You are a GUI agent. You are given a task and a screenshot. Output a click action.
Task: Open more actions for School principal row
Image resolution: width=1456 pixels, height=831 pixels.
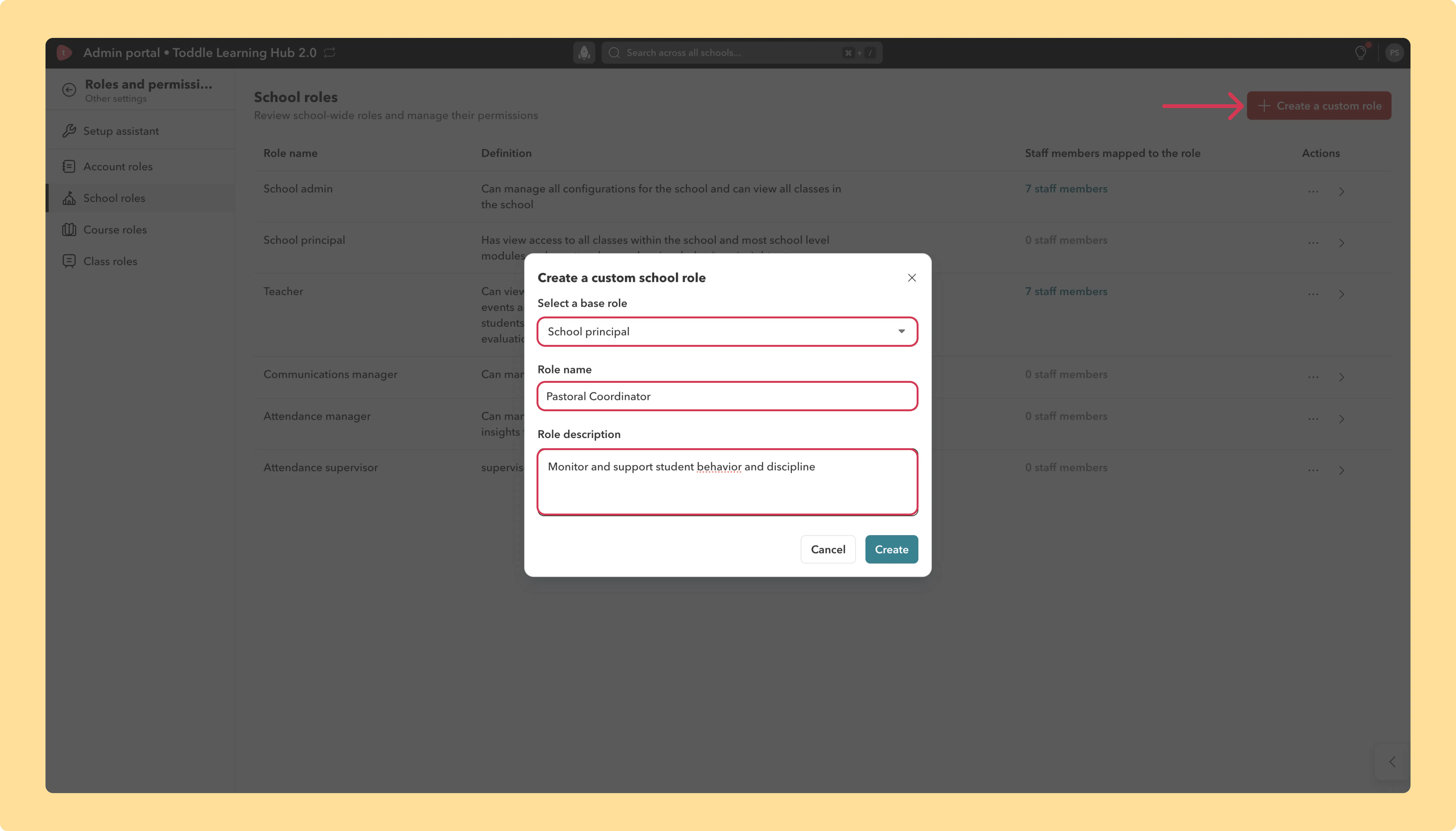coord(1313,243)
